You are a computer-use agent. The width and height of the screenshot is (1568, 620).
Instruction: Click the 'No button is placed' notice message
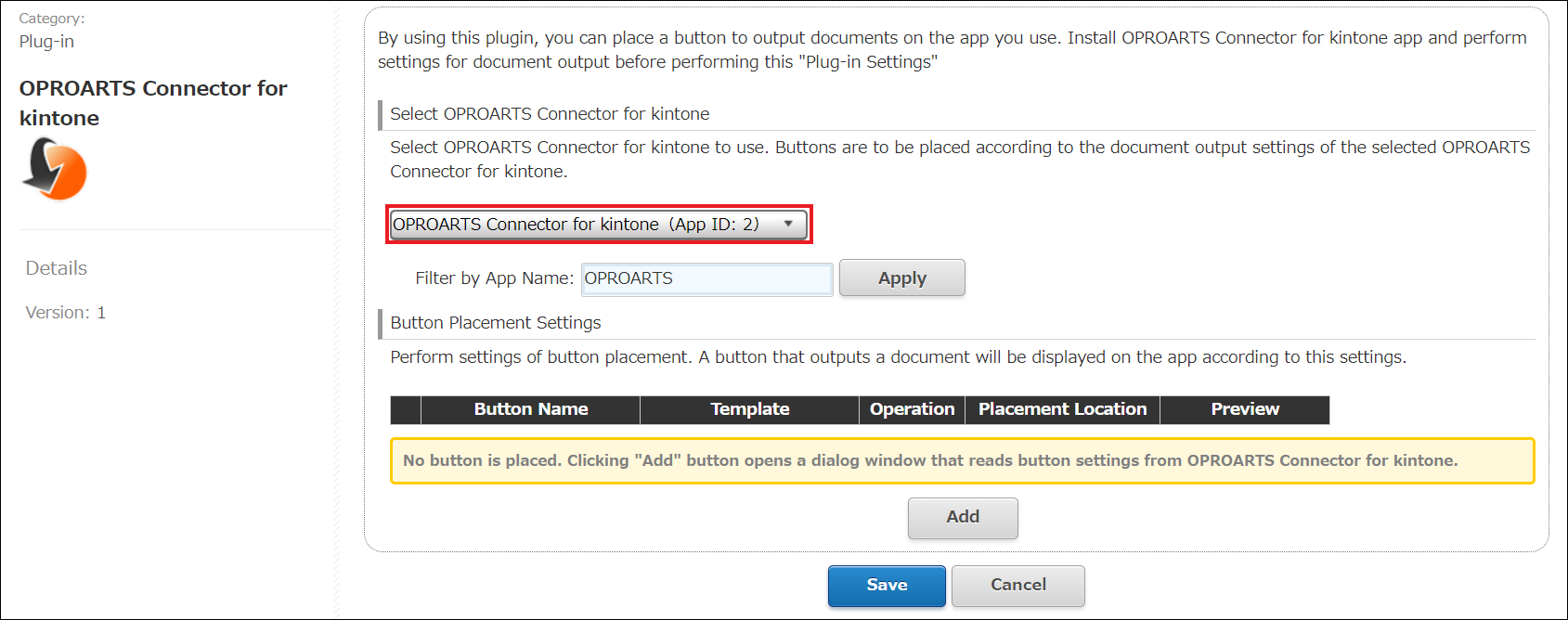(x=962, y=461)
